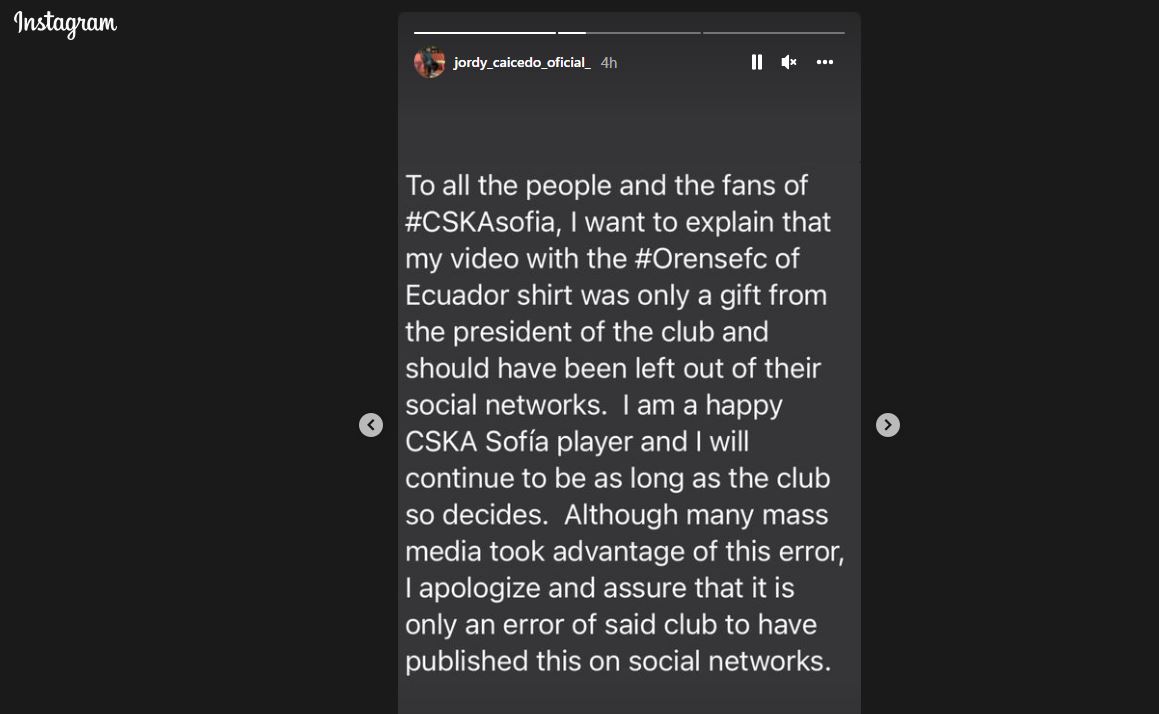Viewport: 1159px width, 714px height.
Task: Click the line "published this on social networks."
Action: click(x=618, y=661)
